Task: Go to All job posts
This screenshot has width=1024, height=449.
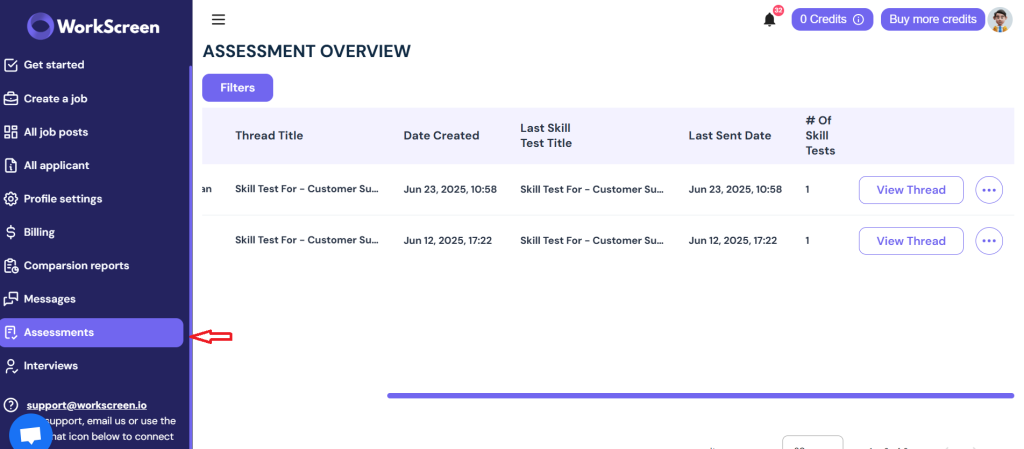Action: tap(56, 132)
